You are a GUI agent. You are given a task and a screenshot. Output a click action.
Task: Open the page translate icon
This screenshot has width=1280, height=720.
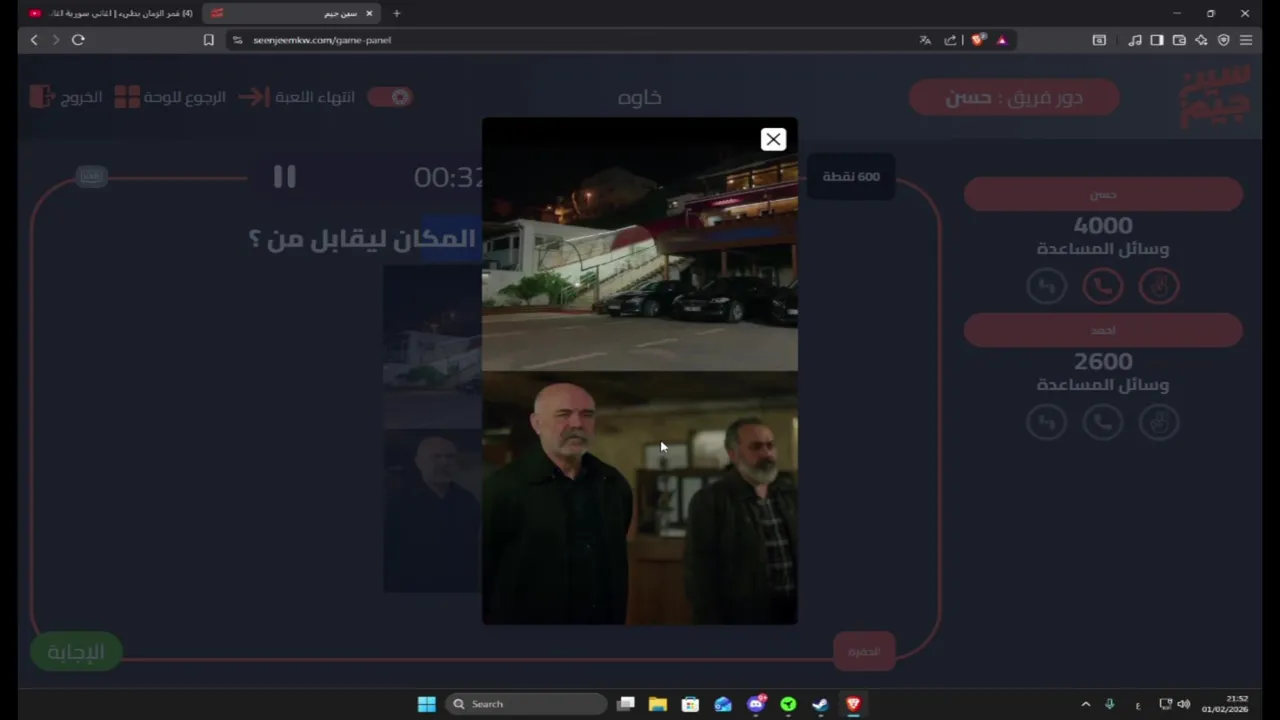pos(925,40)
